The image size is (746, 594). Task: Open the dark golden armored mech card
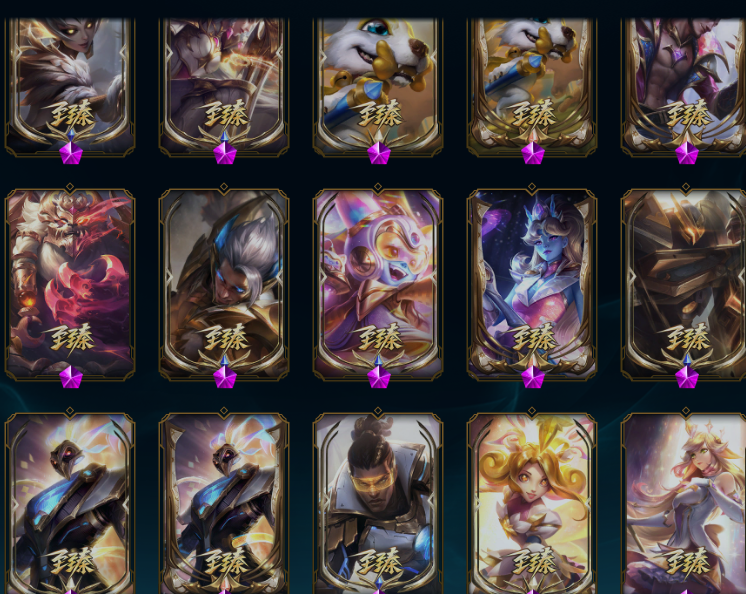click(684, 284)
